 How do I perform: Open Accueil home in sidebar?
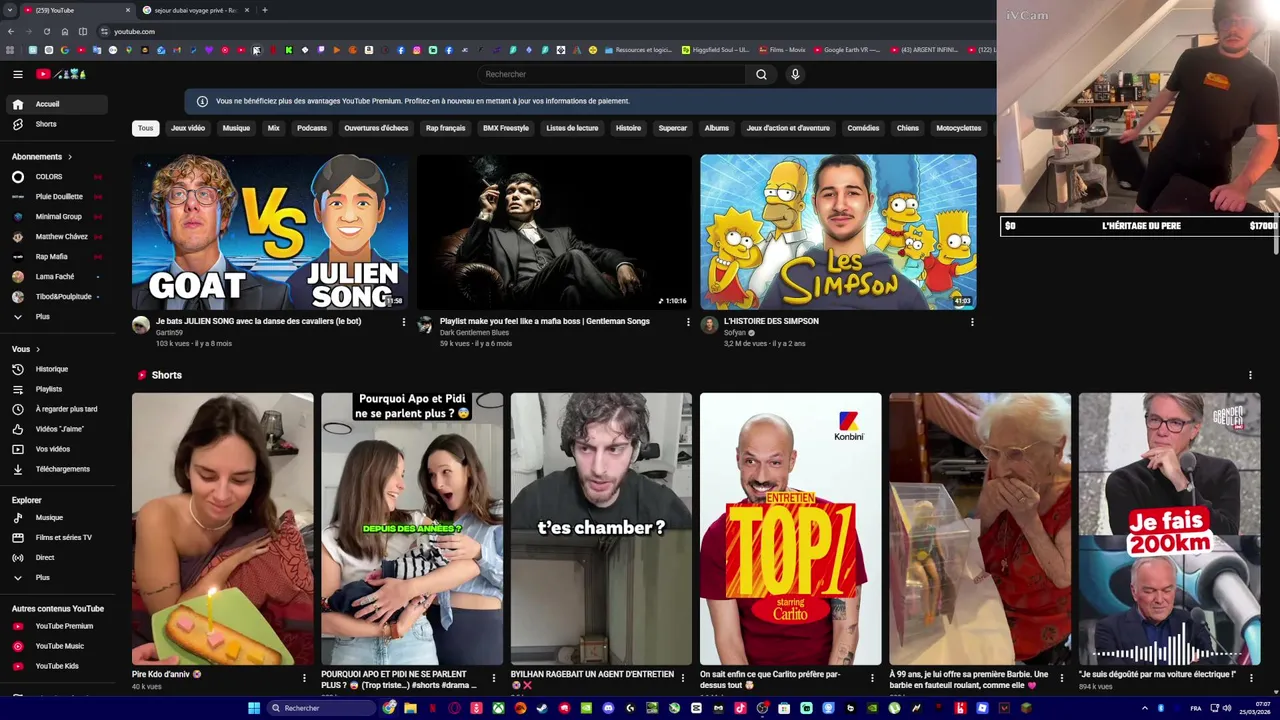click(58, 104)
